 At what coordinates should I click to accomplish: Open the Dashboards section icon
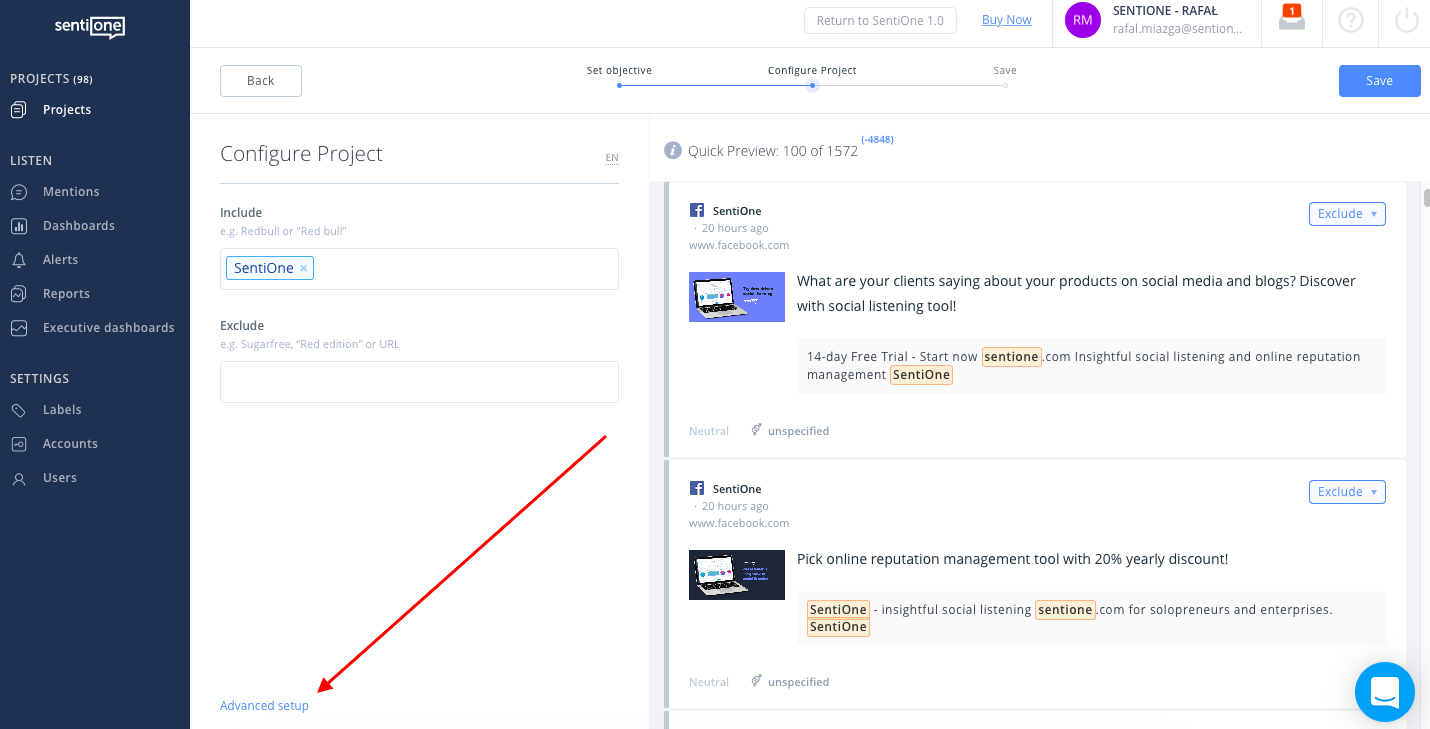19,226
